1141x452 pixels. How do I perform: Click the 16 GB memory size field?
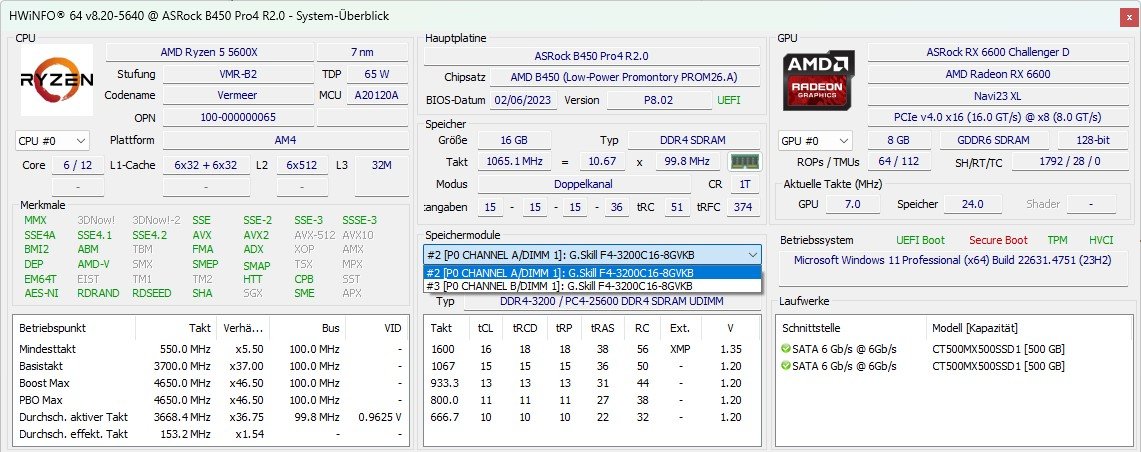tap(514, 140)
